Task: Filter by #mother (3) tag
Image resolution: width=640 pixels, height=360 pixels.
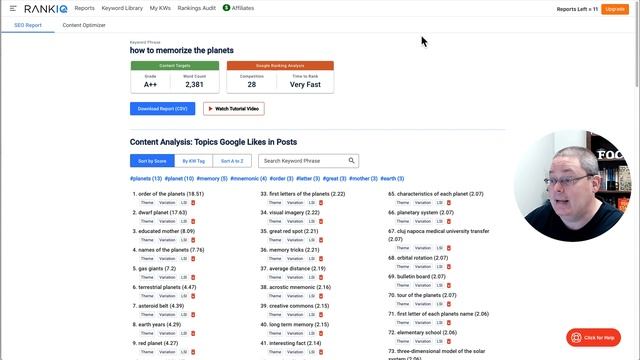Action: click(363, 179)
